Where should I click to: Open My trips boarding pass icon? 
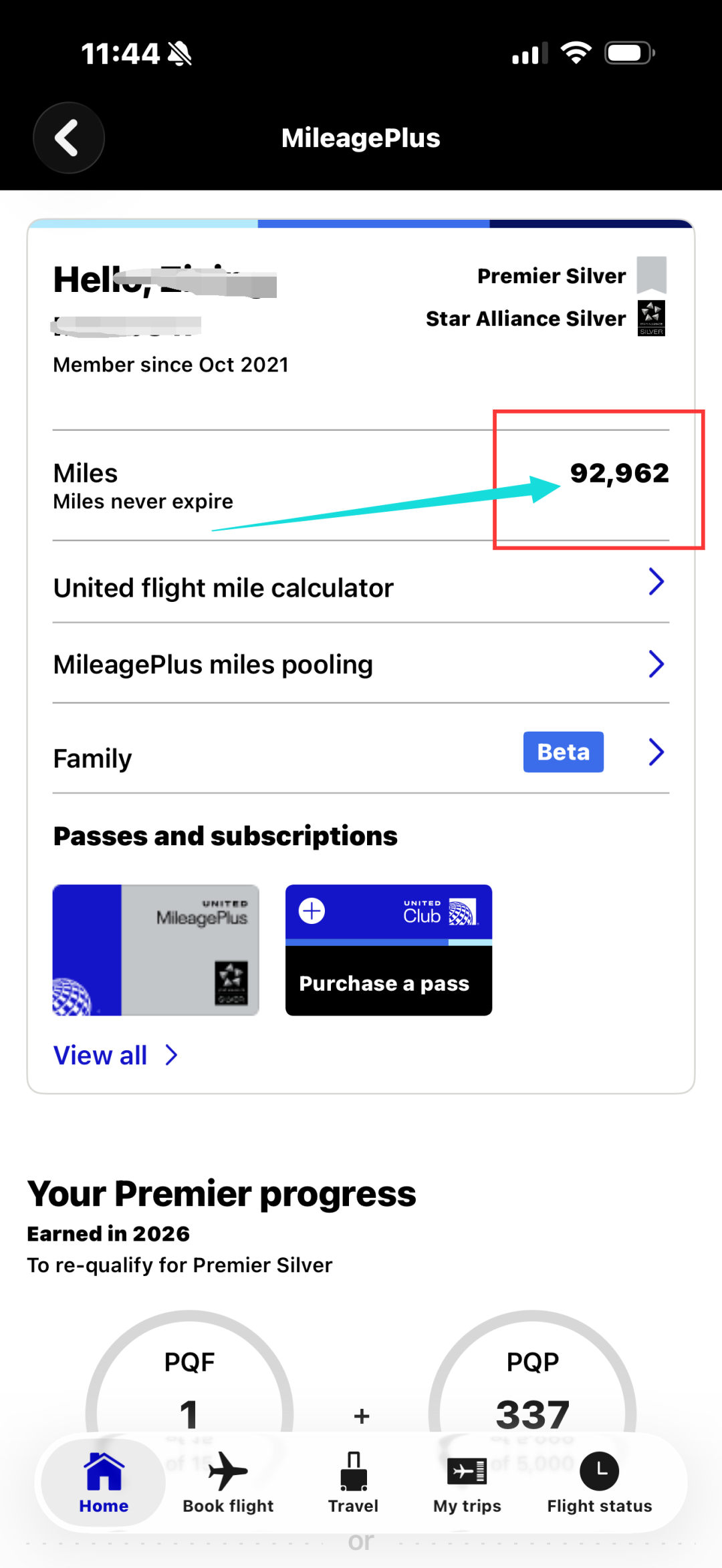[467, 1471]
